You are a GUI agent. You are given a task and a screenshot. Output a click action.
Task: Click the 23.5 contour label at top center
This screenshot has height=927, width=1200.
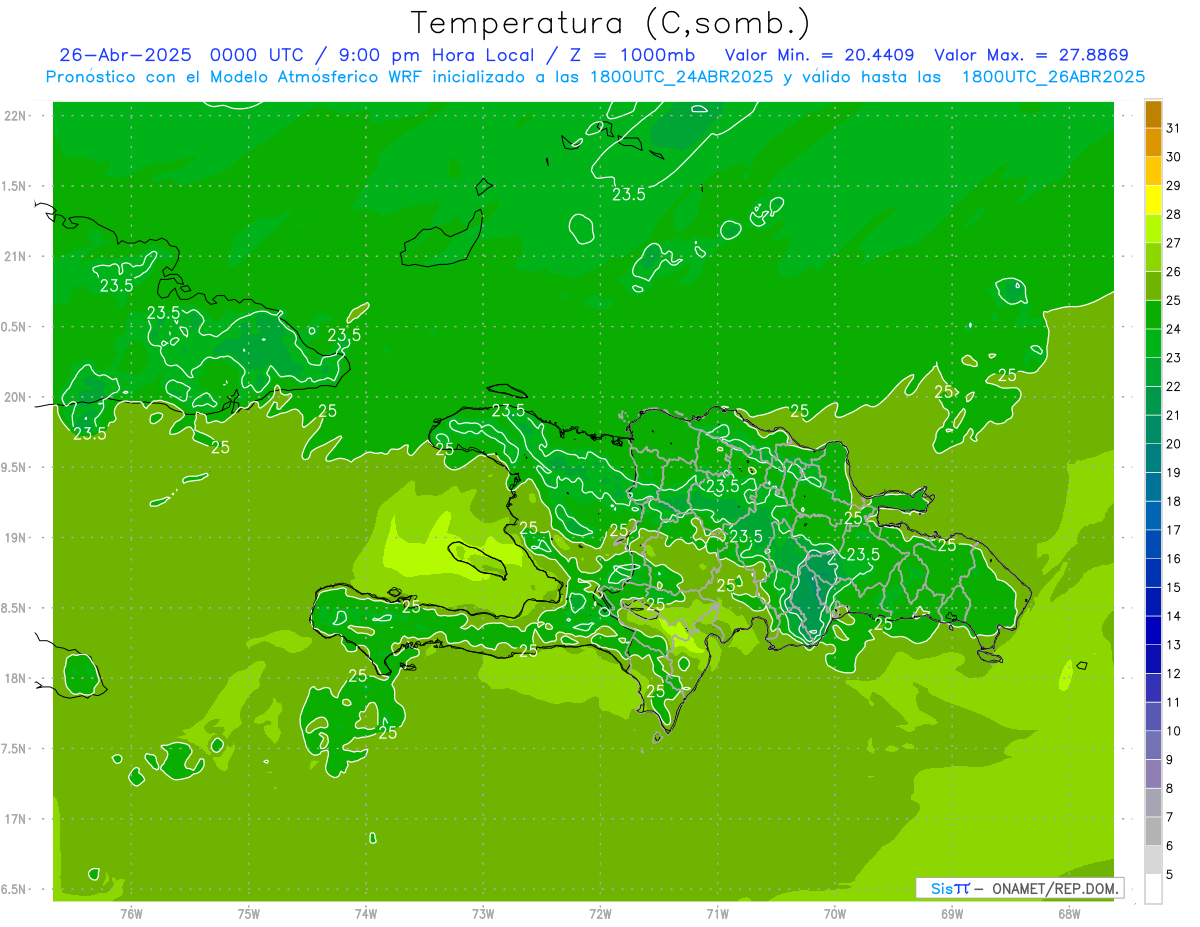point(629,195)
